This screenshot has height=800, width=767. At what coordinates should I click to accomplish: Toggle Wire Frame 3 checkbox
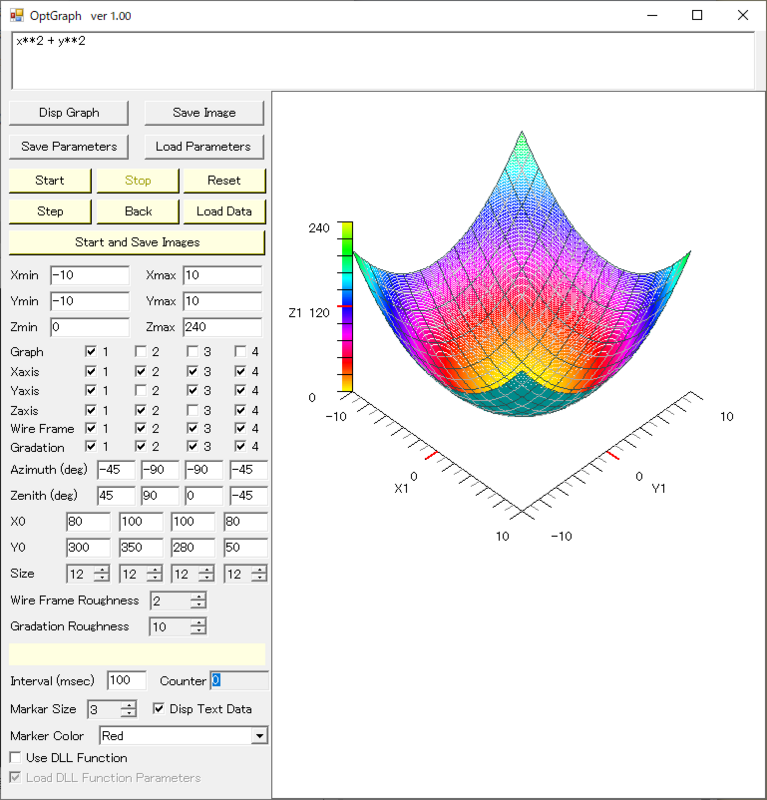(191, 429)
